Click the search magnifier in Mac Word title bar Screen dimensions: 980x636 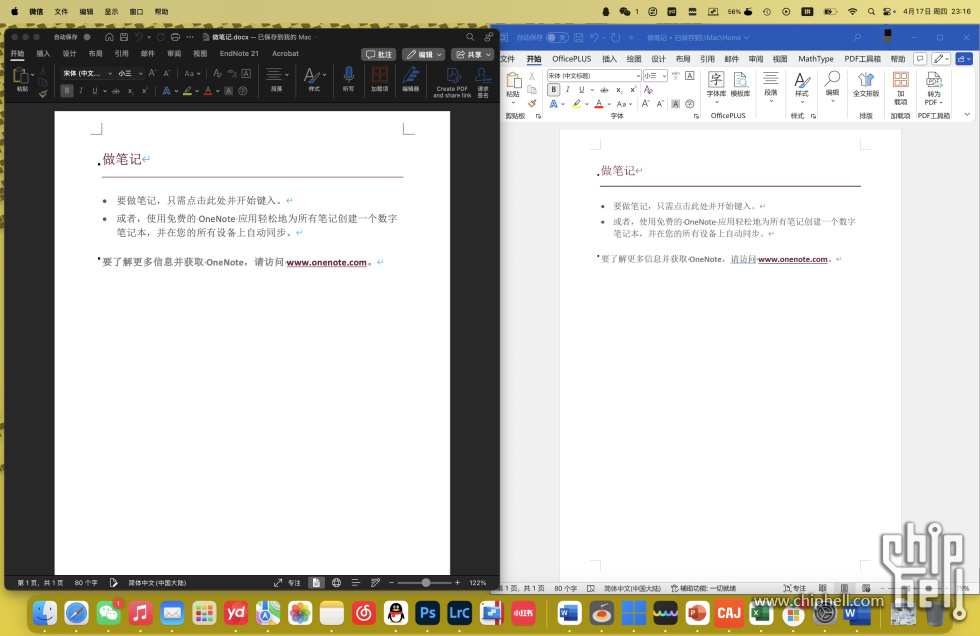[x=470, y=37]
